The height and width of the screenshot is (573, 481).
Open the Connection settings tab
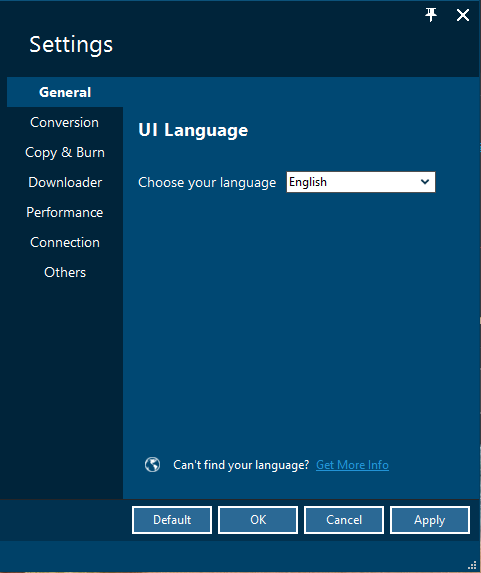65,242
